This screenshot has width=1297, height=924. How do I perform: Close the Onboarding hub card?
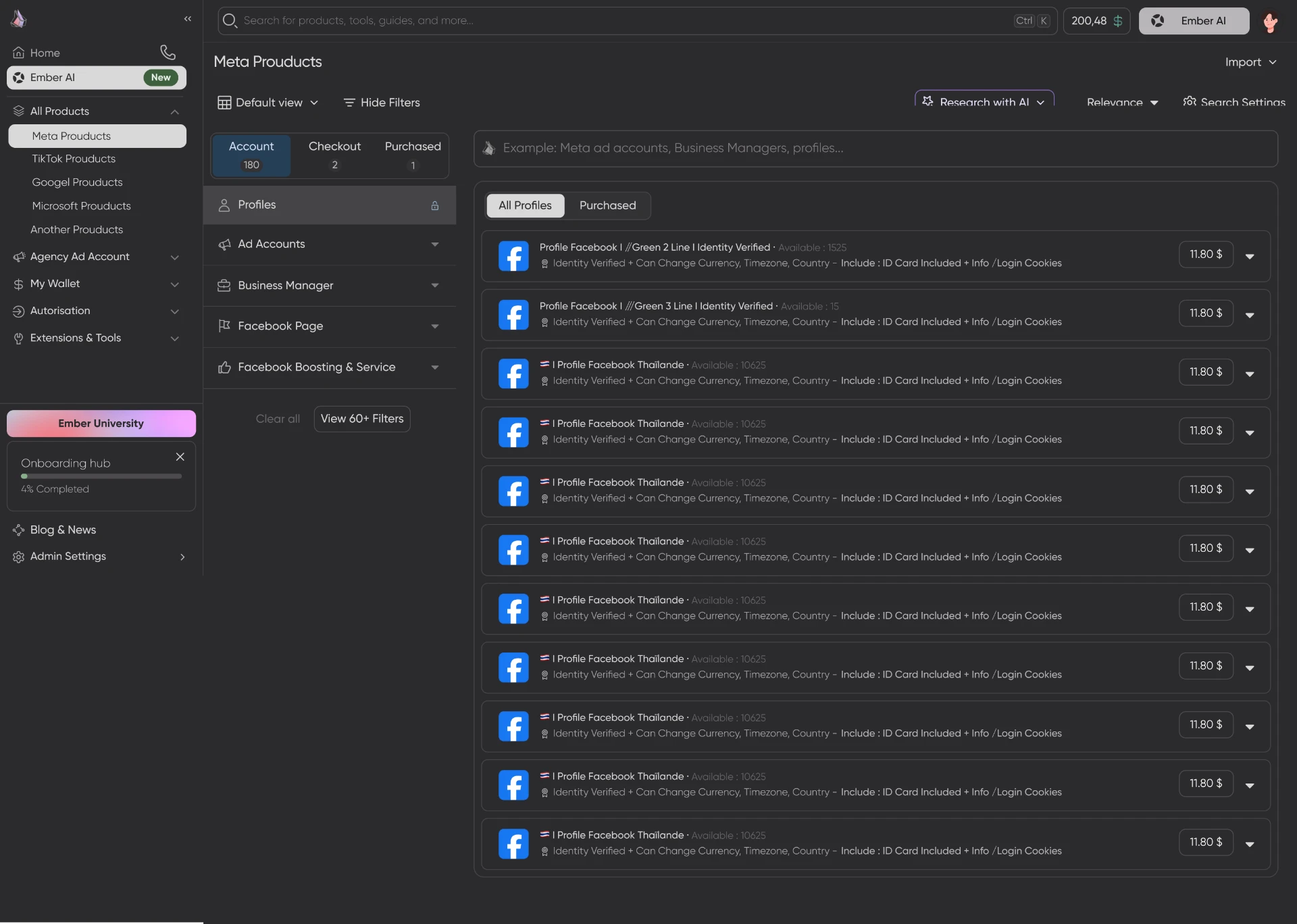pyautogui.click(x=180, y=457)
